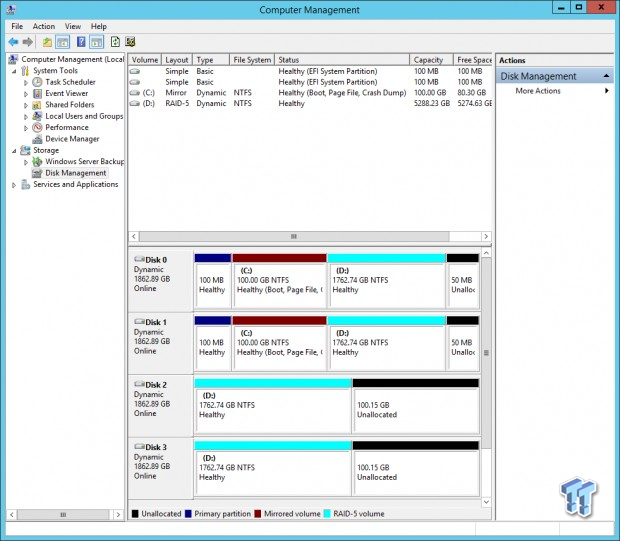
Task: Sort by the Layout column header
Action: point(177,60)
